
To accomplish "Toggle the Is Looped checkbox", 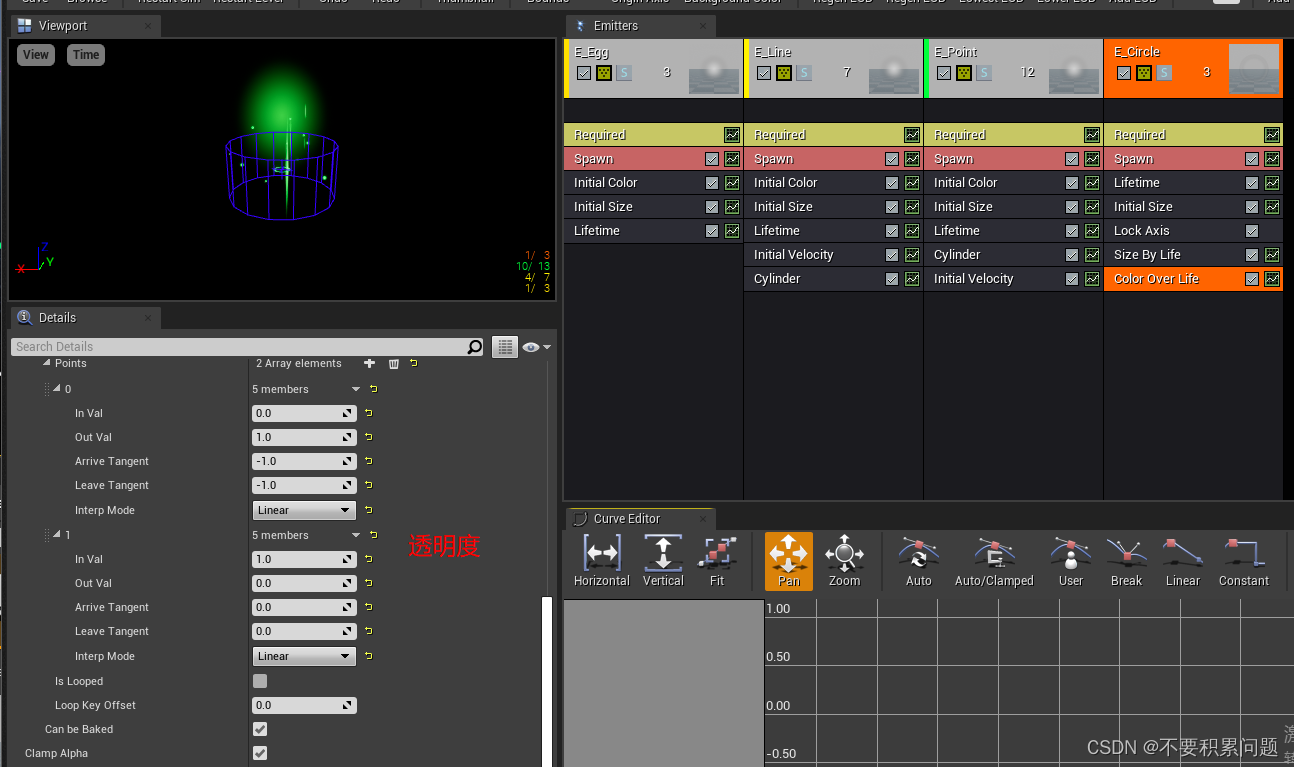I will pyautogui.click(x=260, y=681).
